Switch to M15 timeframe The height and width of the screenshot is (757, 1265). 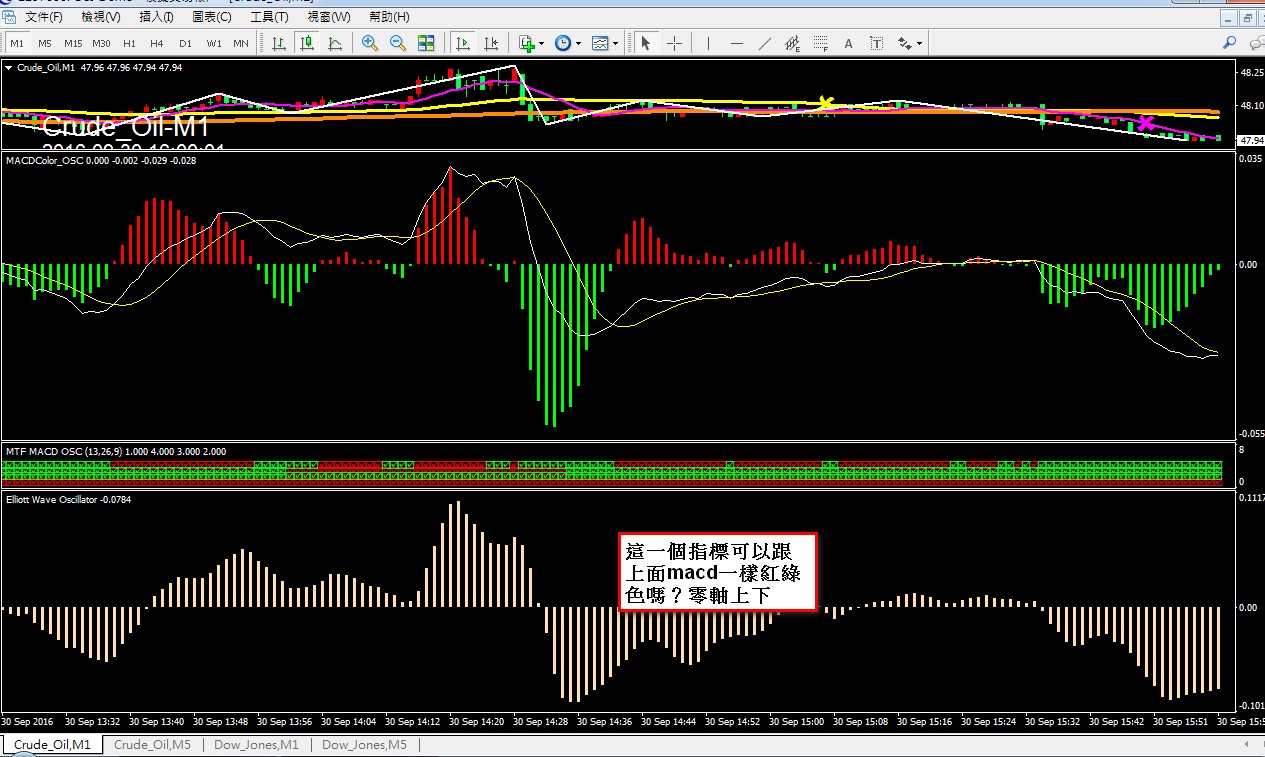point(73,43)
